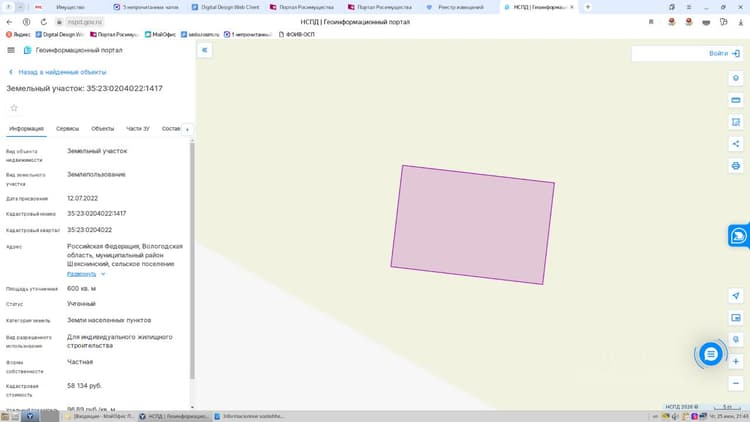This screenshot has width=750, height=422.
Task: Open the Объекты tab
Action: (102, 129)
